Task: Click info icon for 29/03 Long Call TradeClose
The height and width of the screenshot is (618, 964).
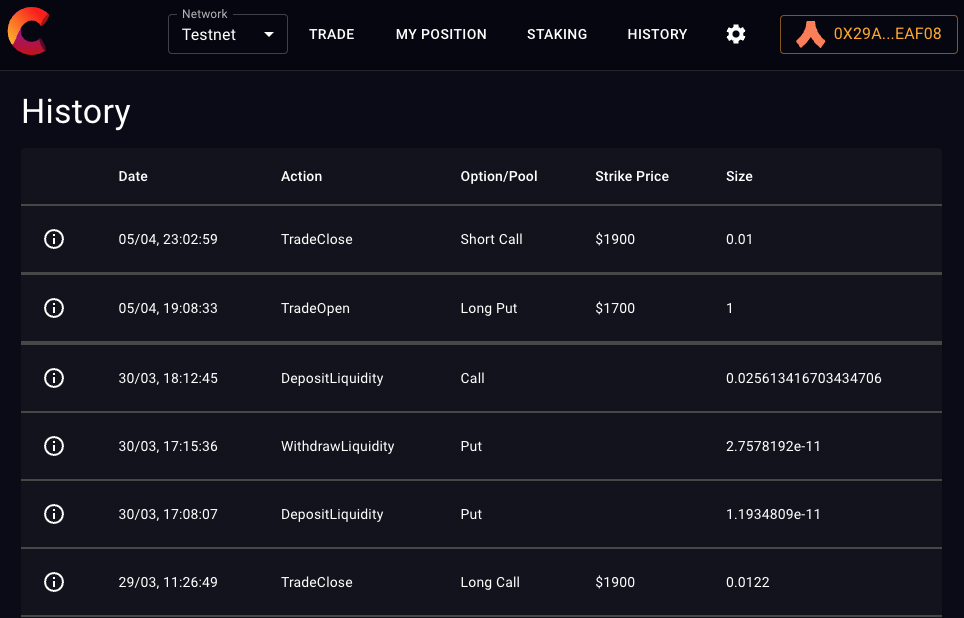Action: (54, 582)
